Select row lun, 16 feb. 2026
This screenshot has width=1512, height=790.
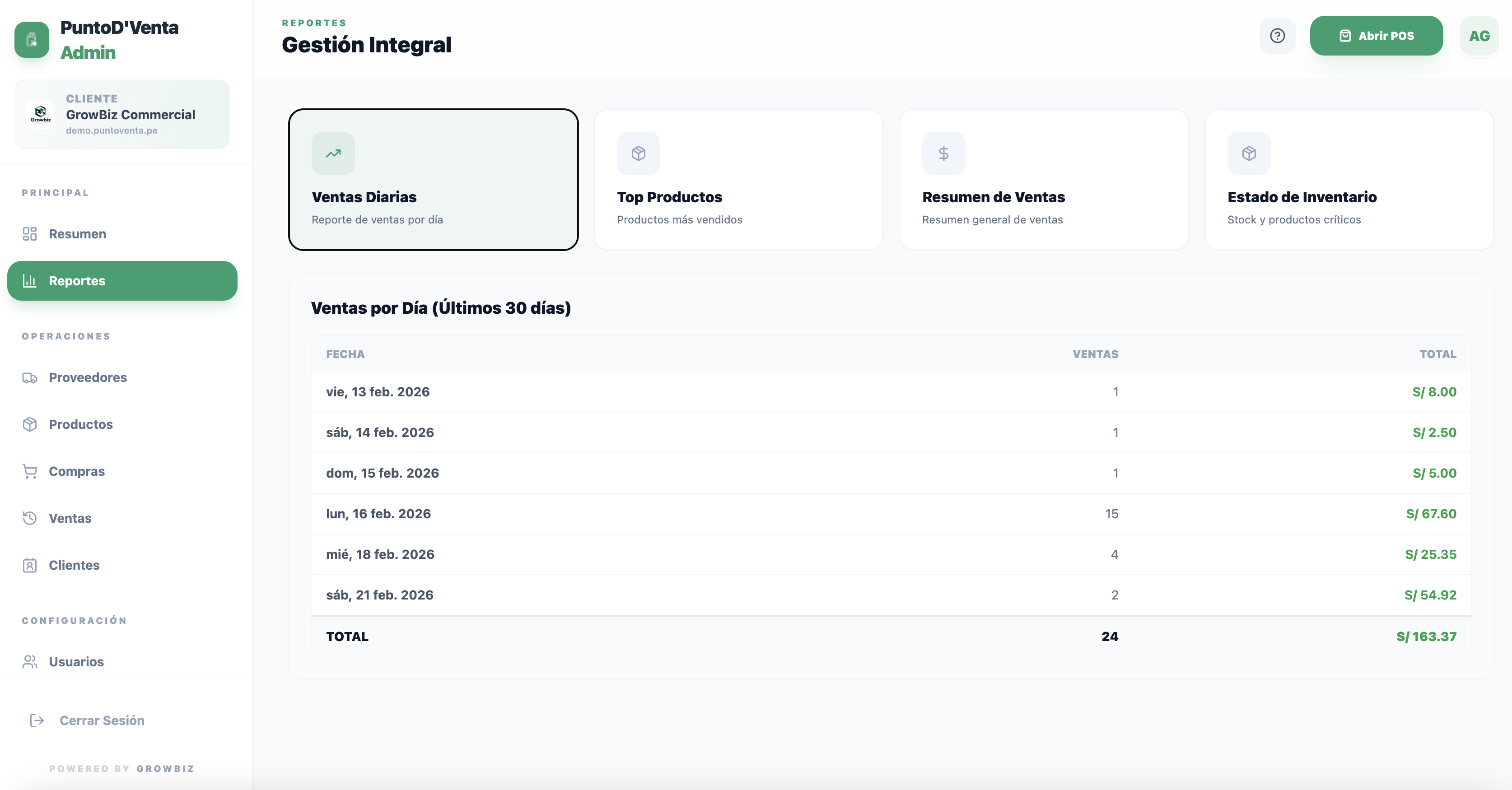[x=891, y=514]
